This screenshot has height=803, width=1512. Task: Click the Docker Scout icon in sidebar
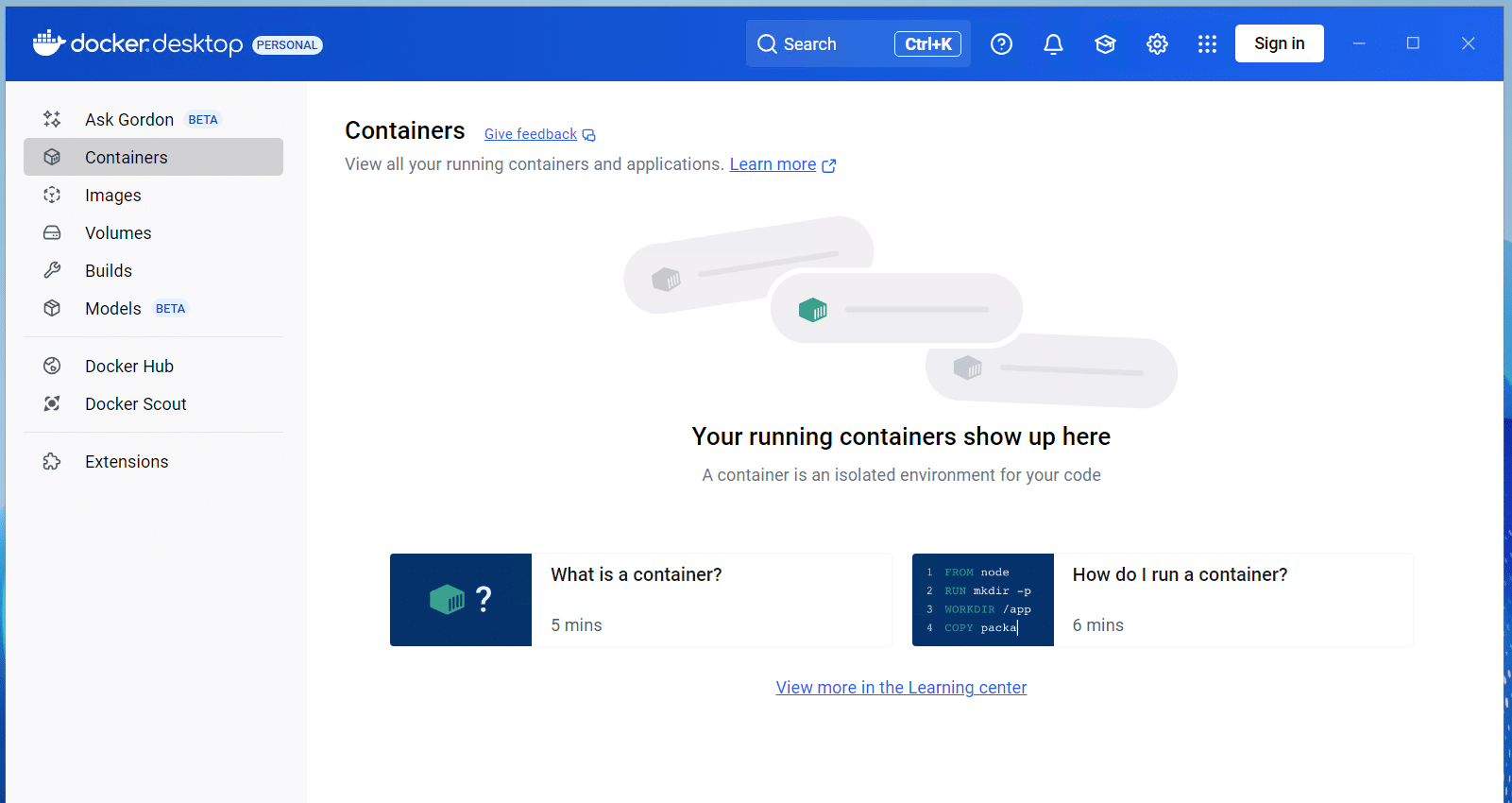(x=52, y=403)
